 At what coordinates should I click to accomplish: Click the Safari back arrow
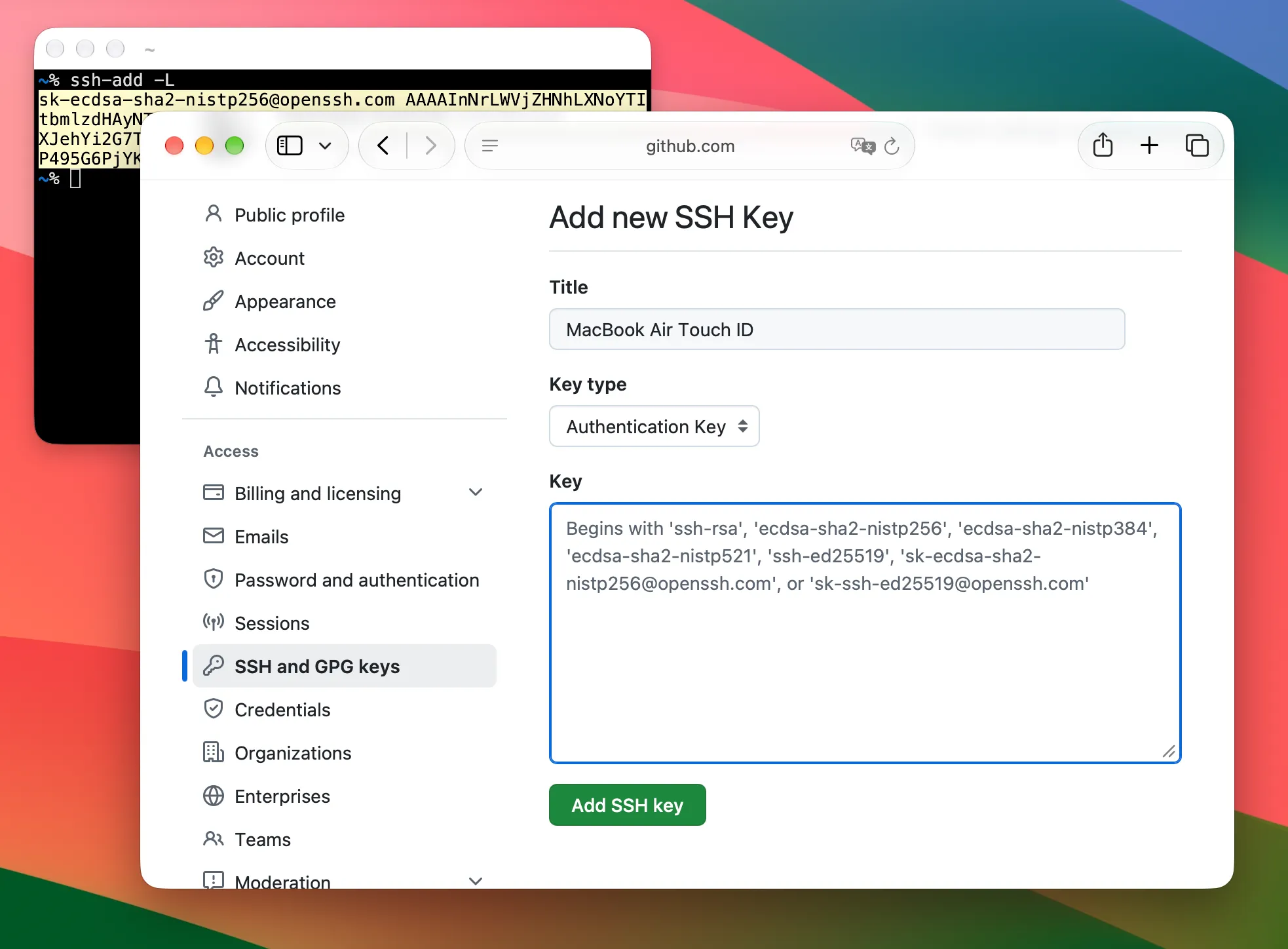[x=383, y=145]
